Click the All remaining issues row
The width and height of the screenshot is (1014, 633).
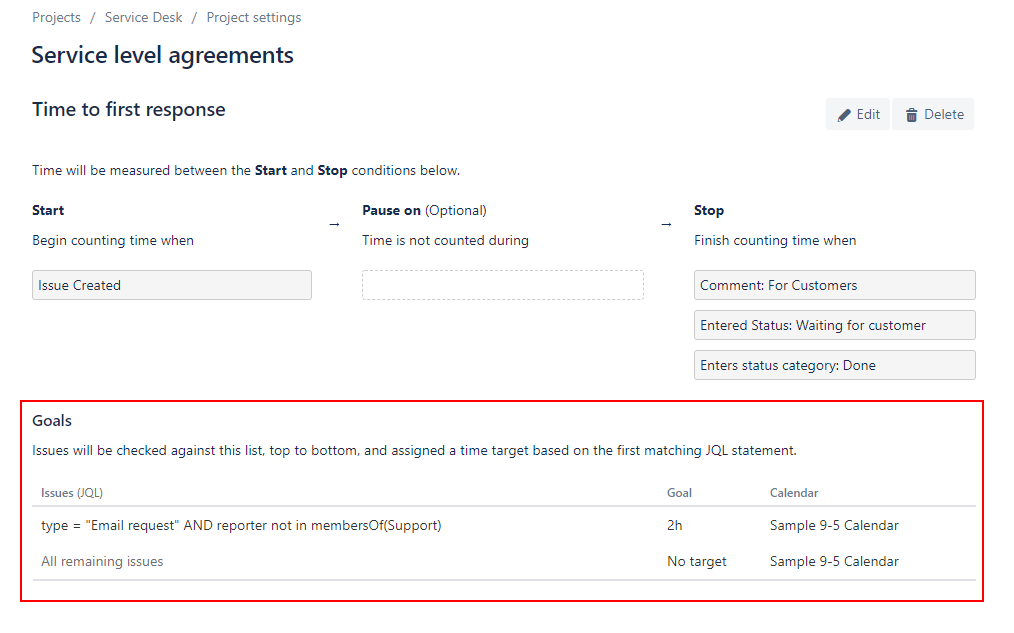pyautogui.click(x=504, y=561)
